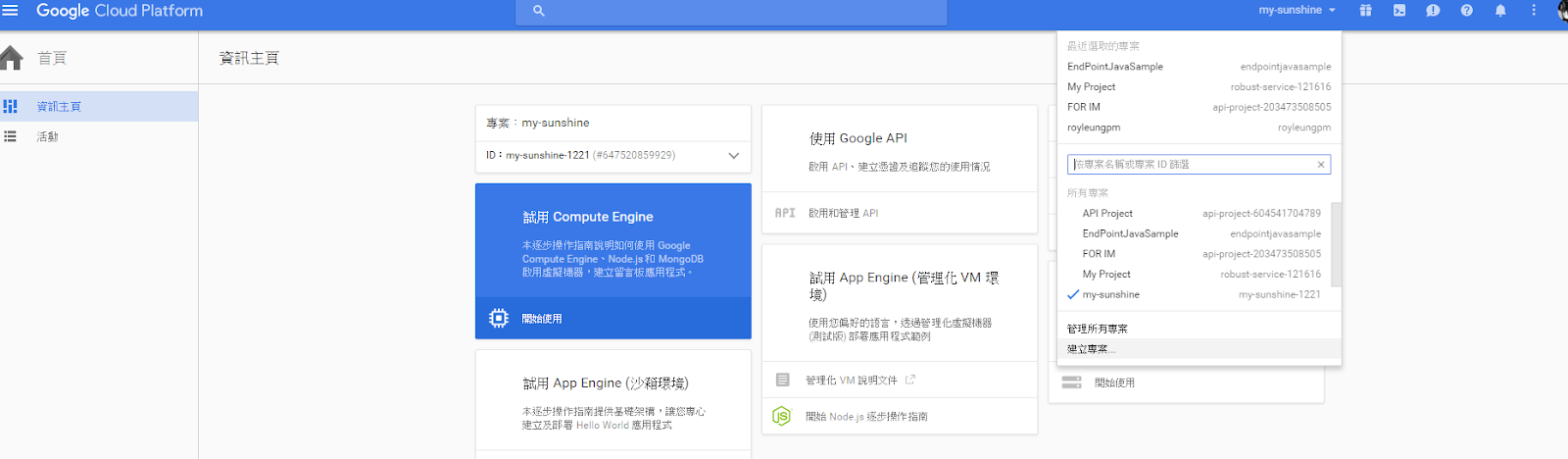Image resolution: width=1568 pixels, height=459 pixels.
Task: Choose API Project in all projects list
Action: pos(1195,213)
